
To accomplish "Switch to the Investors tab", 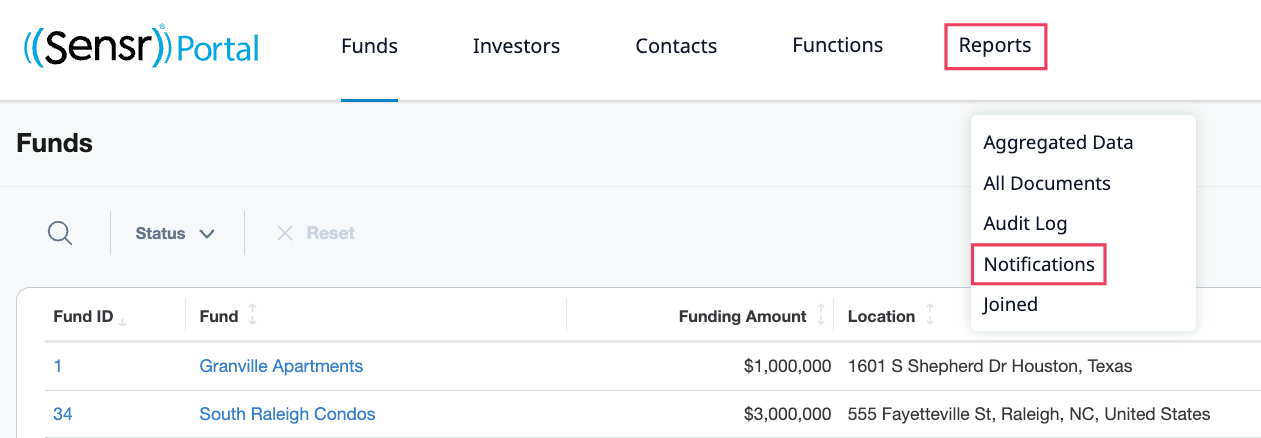I will [x=516, y=46].
